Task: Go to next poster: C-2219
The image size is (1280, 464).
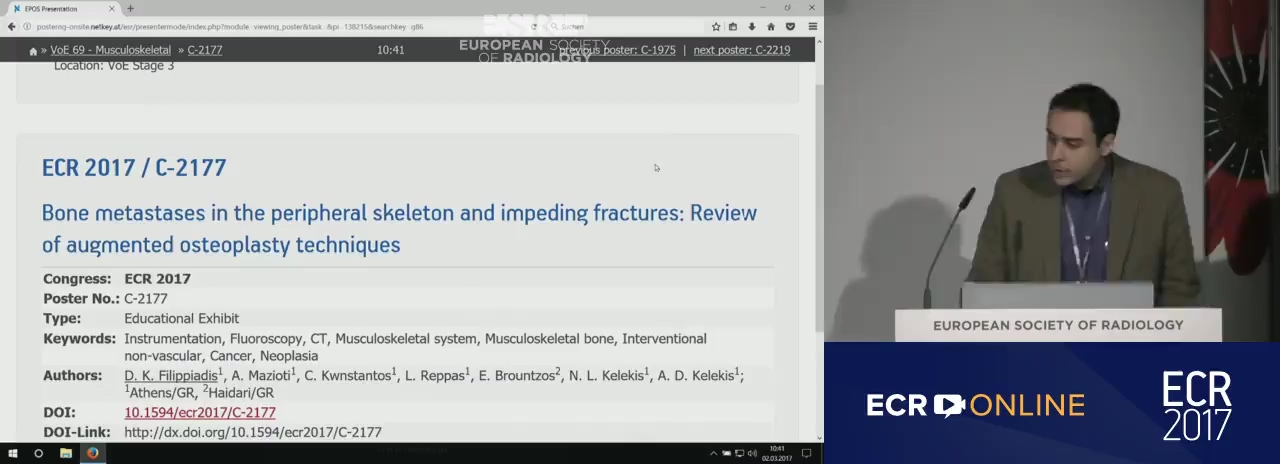Action: [741, 50]
